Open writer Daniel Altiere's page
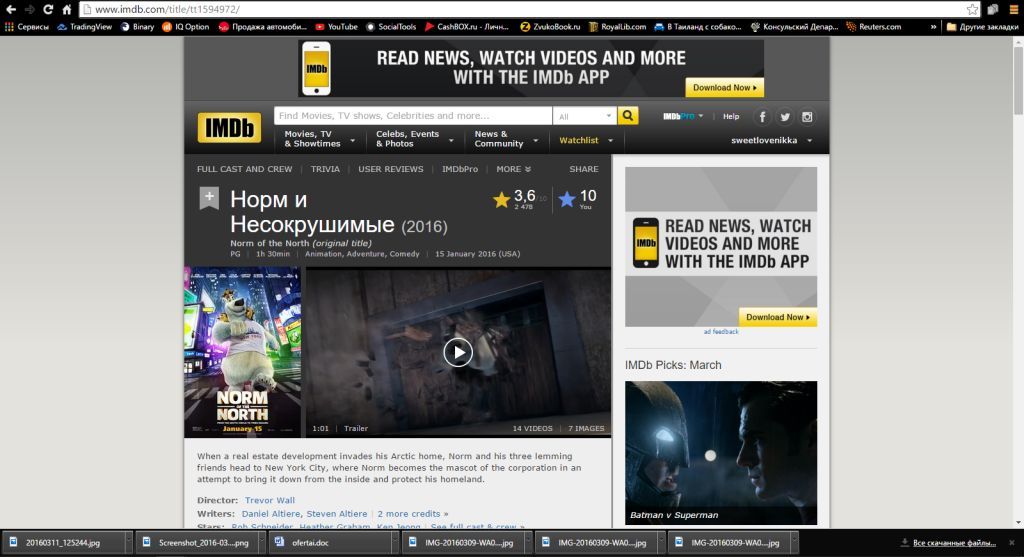1024x557 pixels. tap(272, 514)
